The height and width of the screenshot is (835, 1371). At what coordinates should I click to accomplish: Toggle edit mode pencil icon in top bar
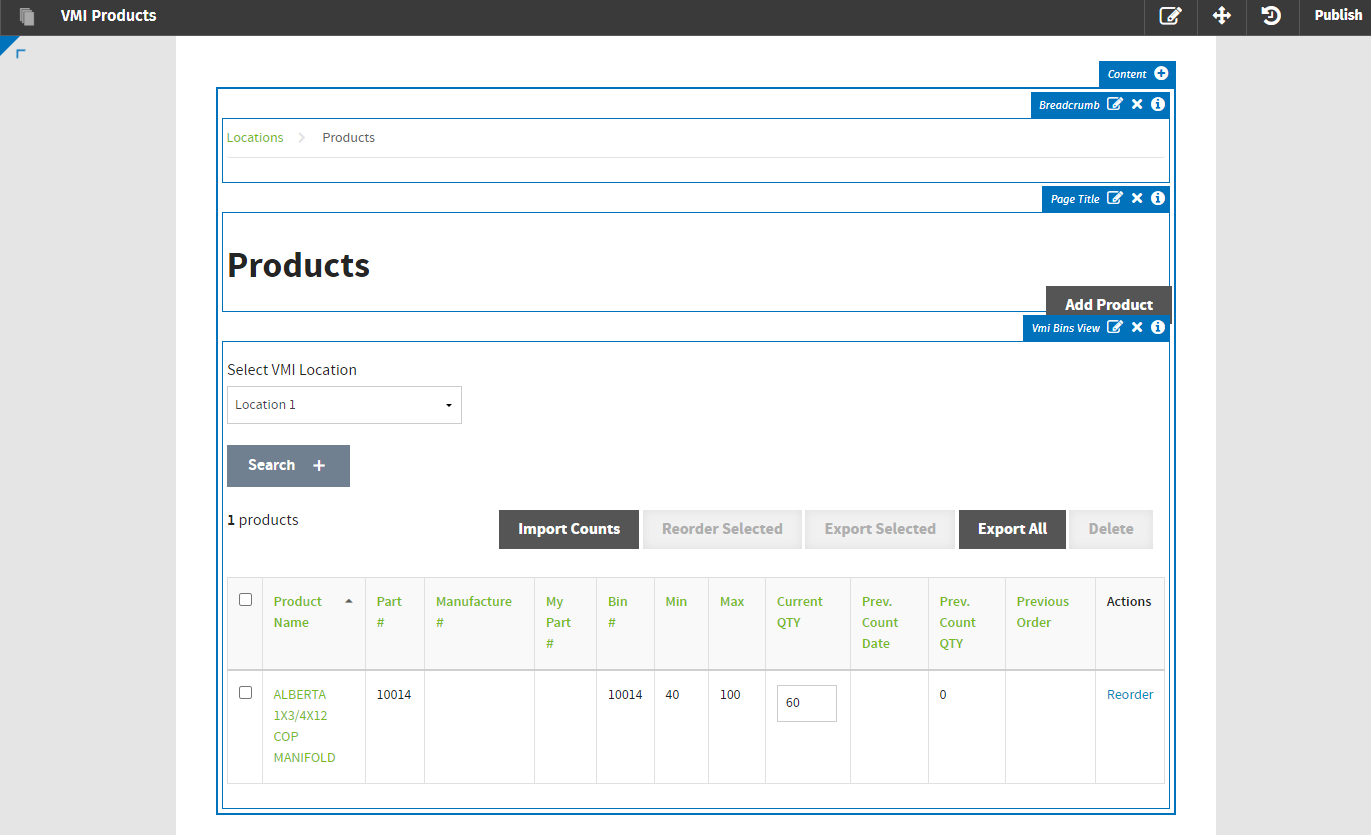coord(1170,16)
